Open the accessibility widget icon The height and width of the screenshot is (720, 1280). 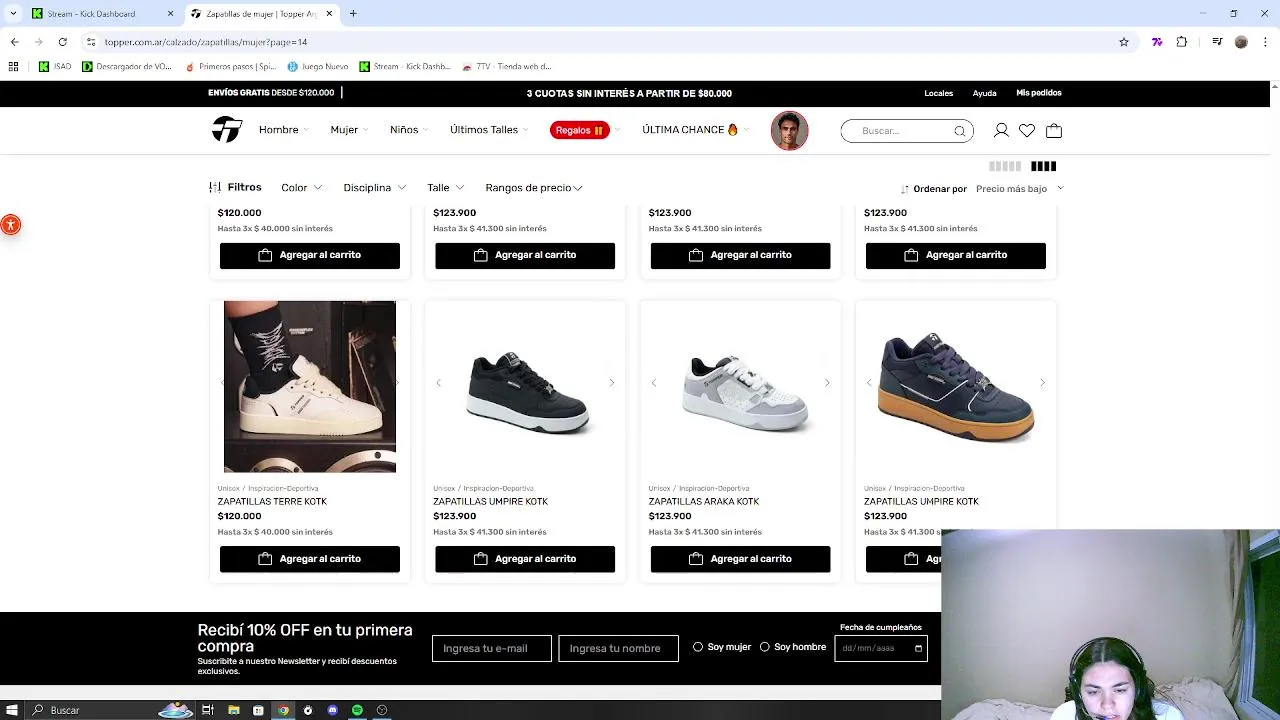tap(10, 224)
